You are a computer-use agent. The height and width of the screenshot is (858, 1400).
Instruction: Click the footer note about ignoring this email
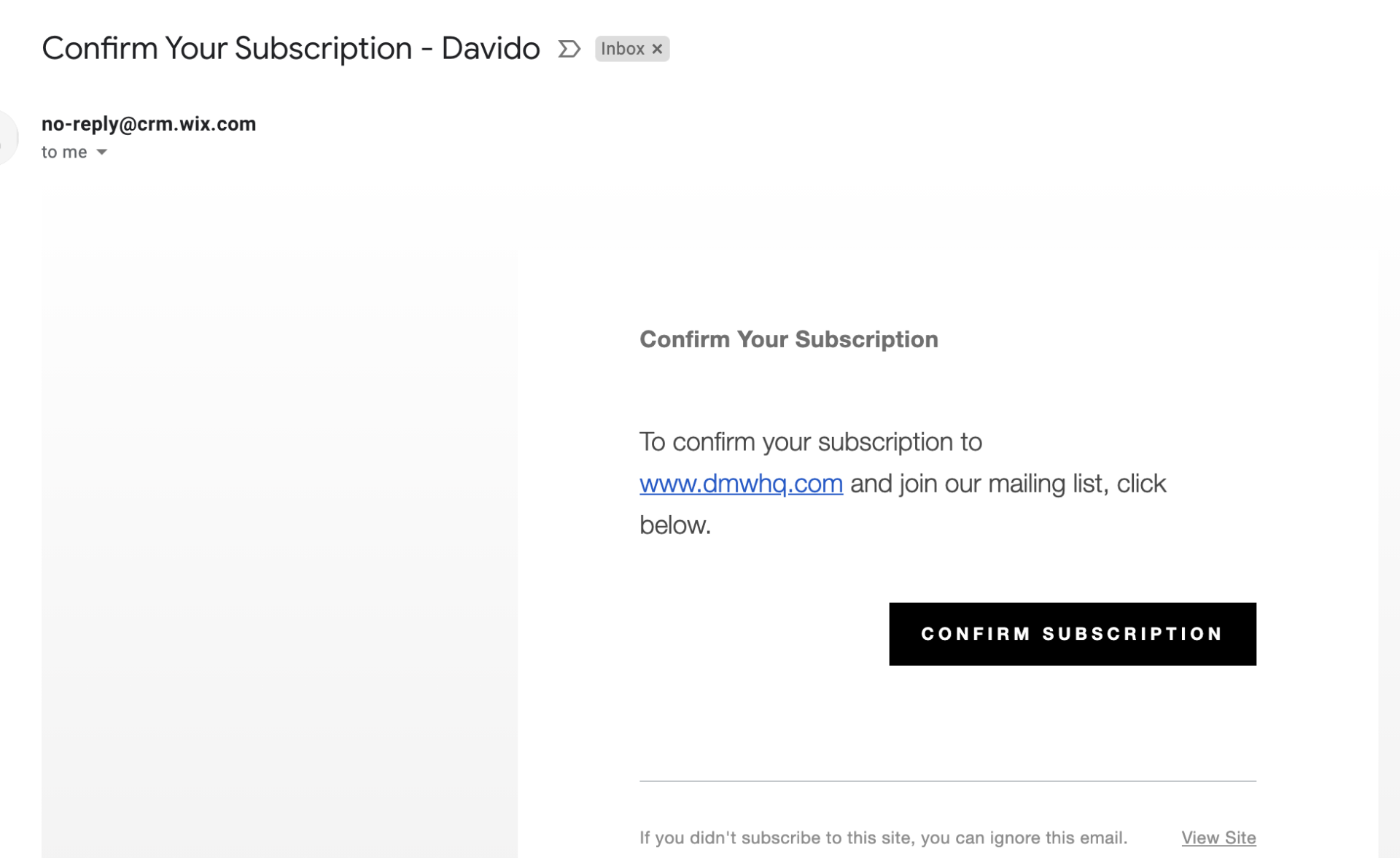pyautogui.click(x=882, y=838)
